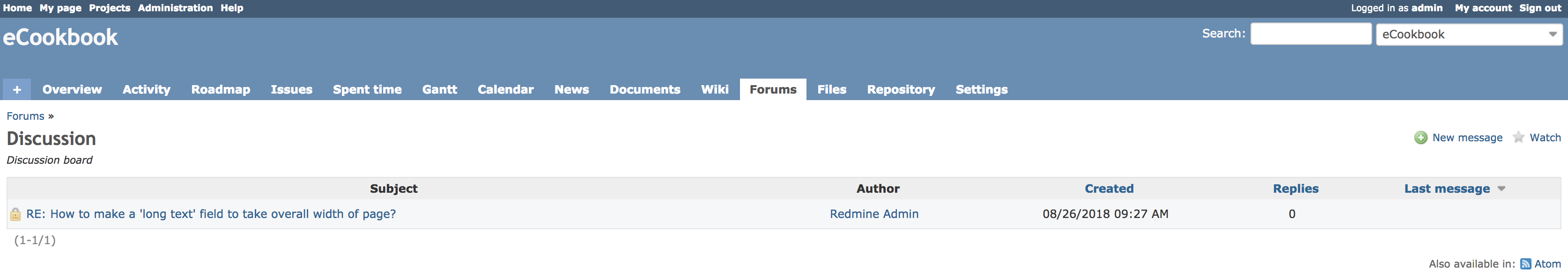Click the Watch link
The image size is (1568, 276).
coord(1545,138)
